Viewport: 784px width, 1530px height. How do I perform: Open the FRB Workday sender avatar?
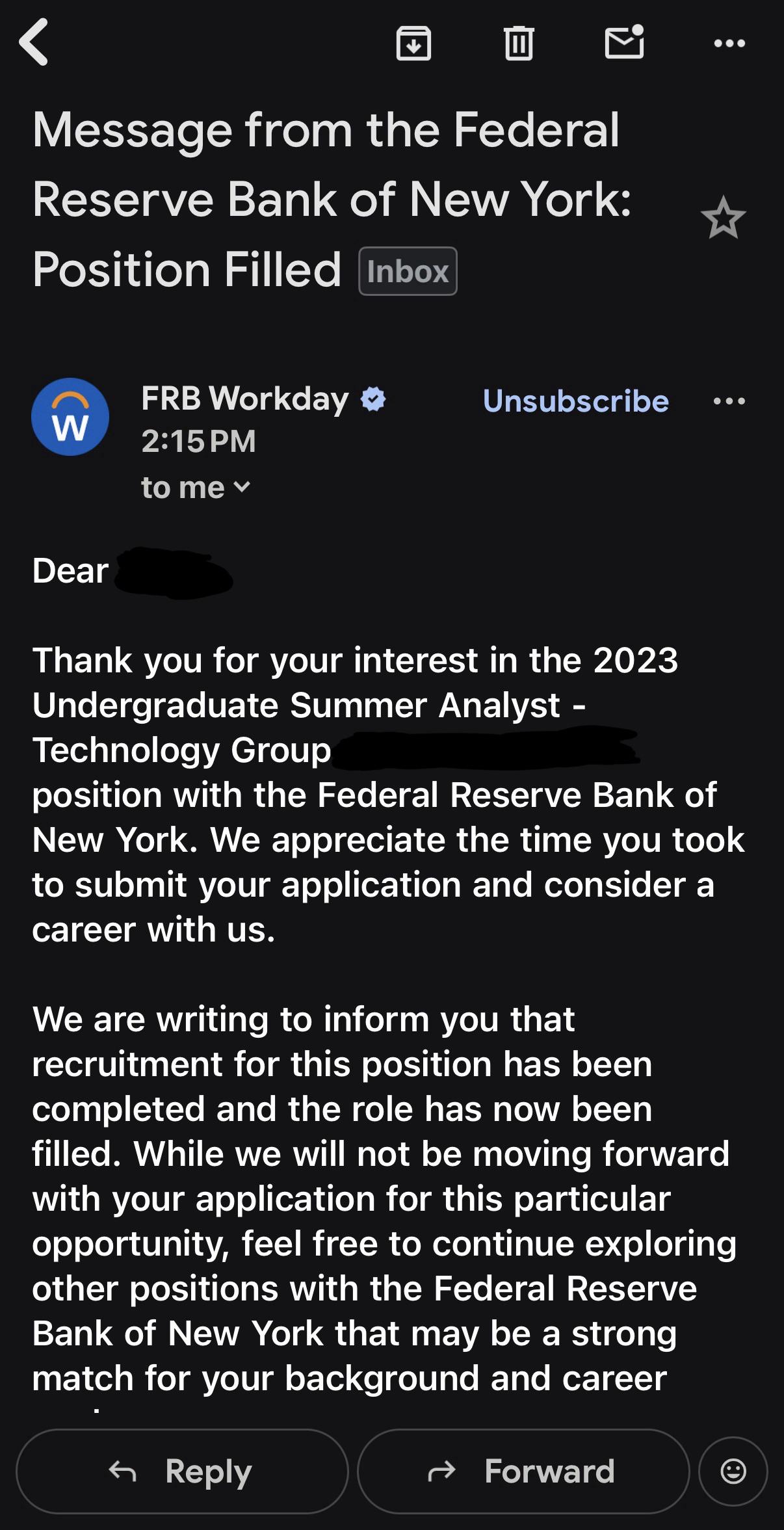[x=70, y=417]
